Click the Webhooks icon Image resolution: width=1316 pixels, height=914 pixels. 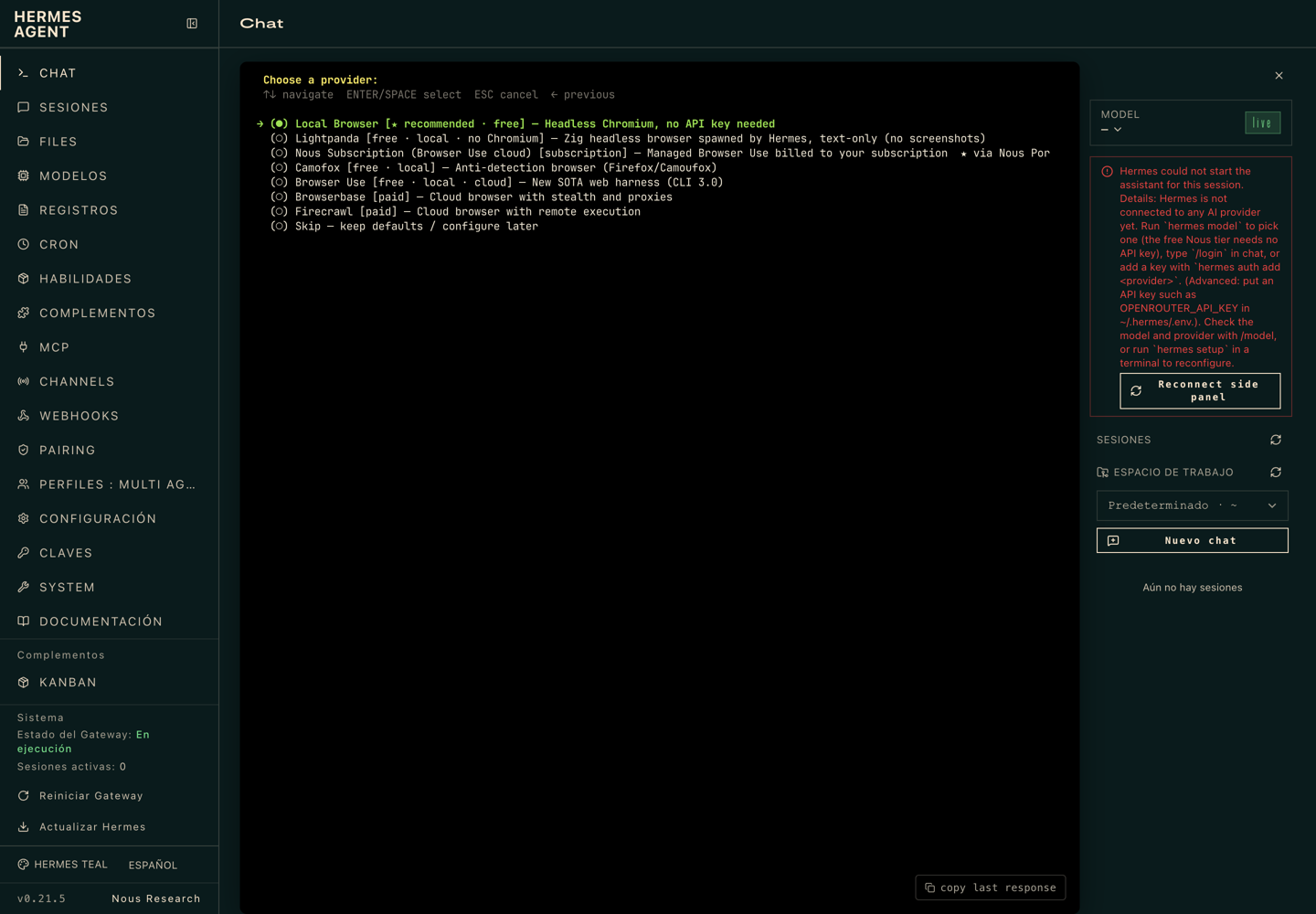pos(24,416)
